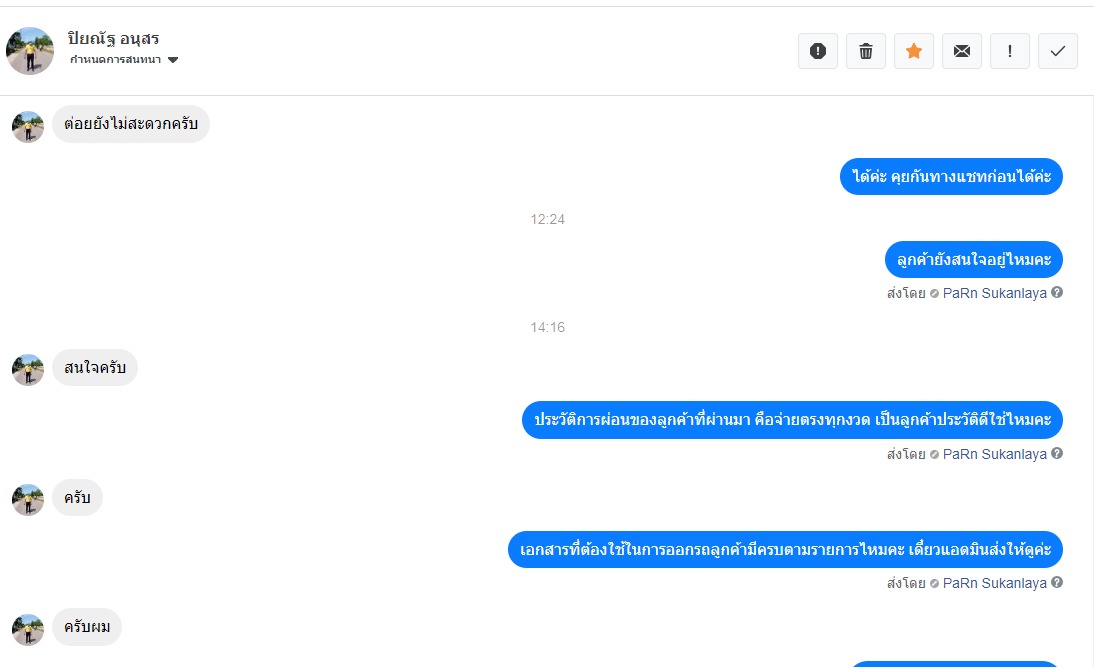Click avatar next to สนใจครับ message
The image size is (1094, 669).
[28, 370]
